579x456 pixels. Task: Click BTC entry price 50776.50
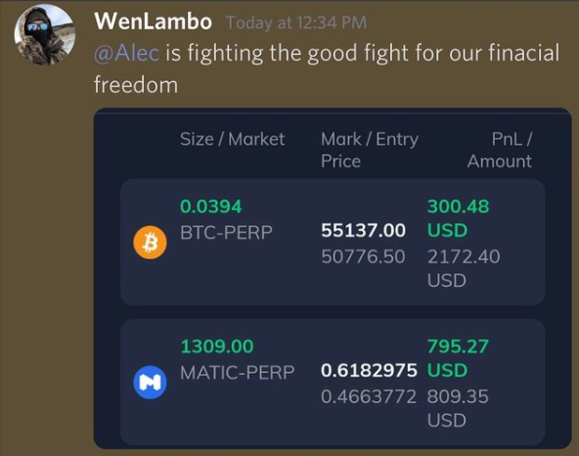363,257
